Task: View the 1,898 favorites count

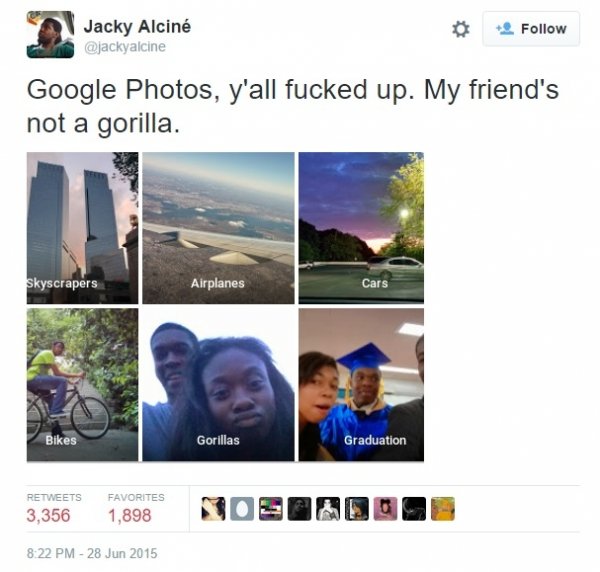Action: tap(130, 515)
